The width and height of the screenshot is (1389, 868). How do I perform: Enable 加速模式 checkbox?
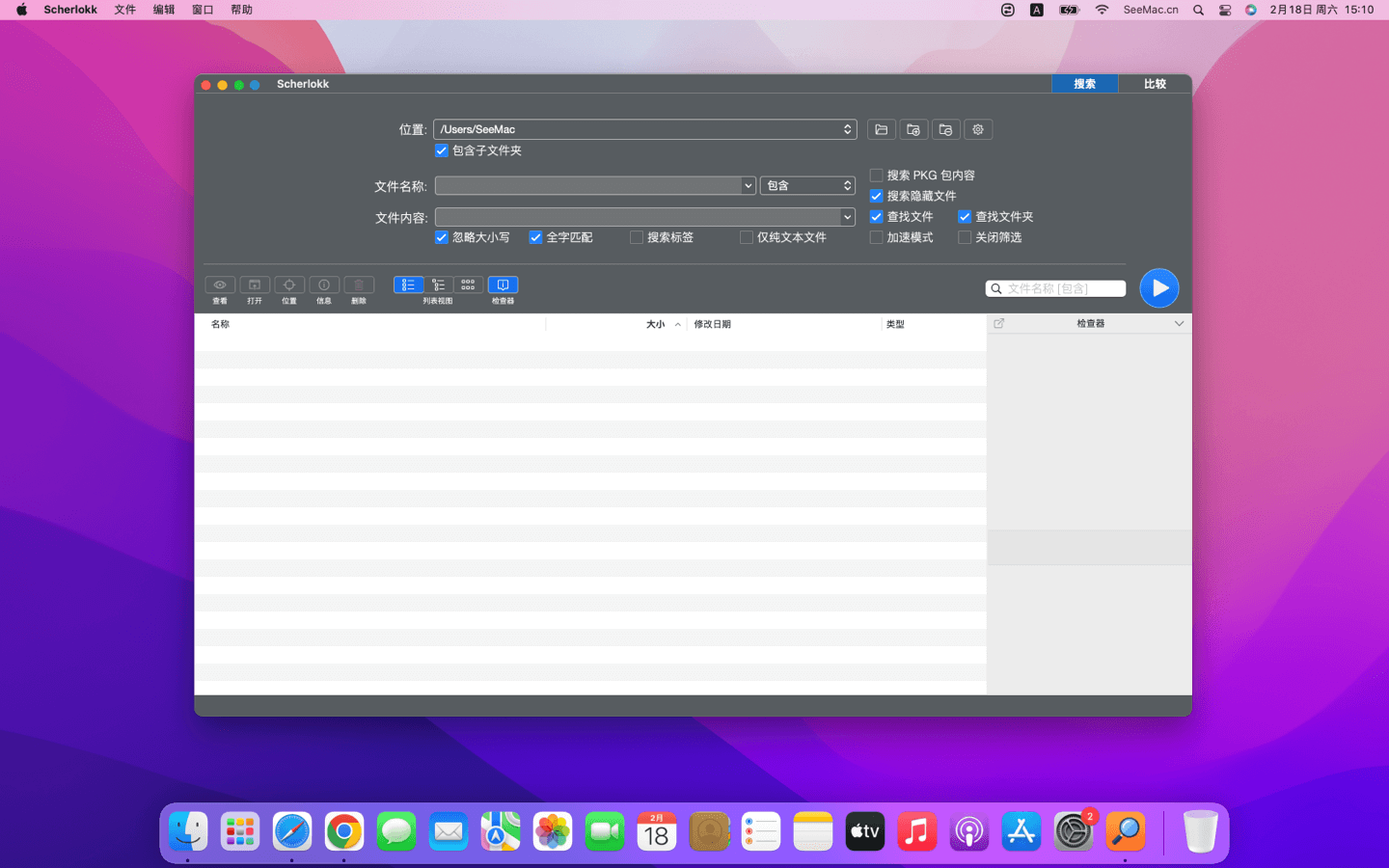pos(876,237)
